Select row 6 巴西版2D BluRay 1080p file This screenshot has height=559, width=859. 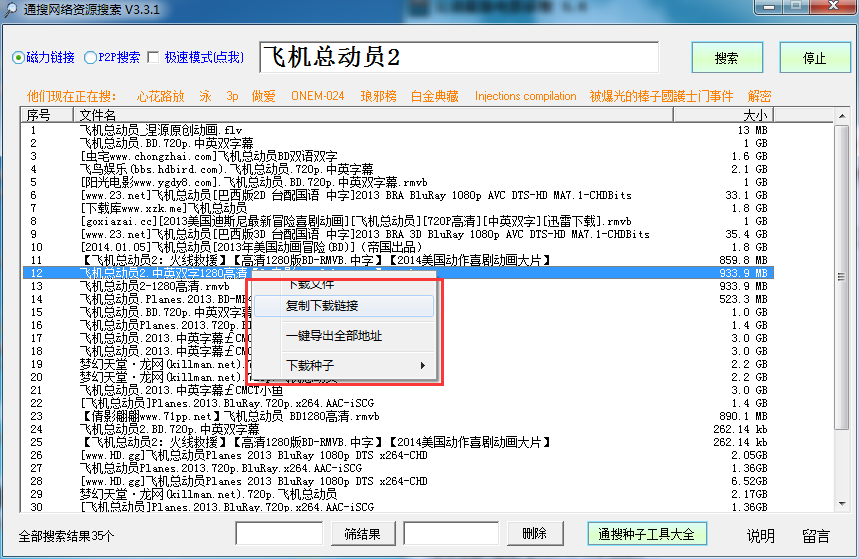[x=398, y=195]
